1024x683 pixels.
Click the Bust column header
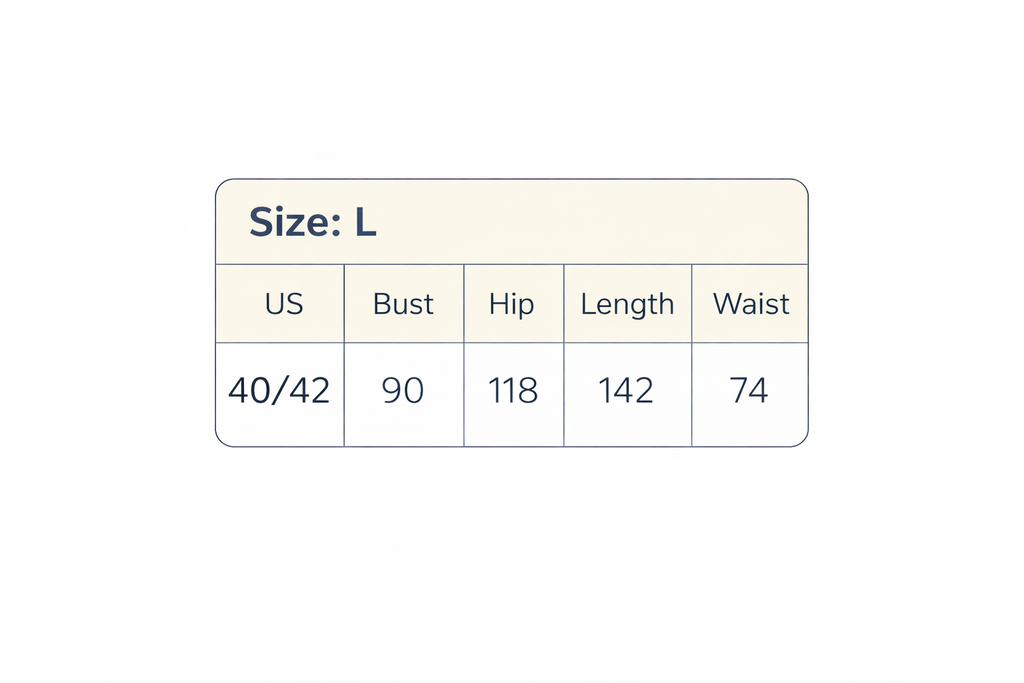pyautogui.click(x=403, y=304)
